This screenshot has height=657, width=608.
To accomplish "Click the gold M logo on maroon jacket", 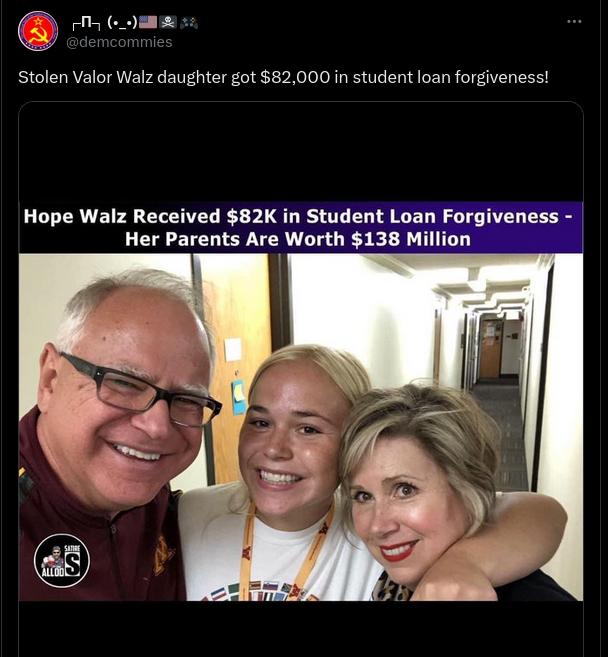I will point(163,555).
